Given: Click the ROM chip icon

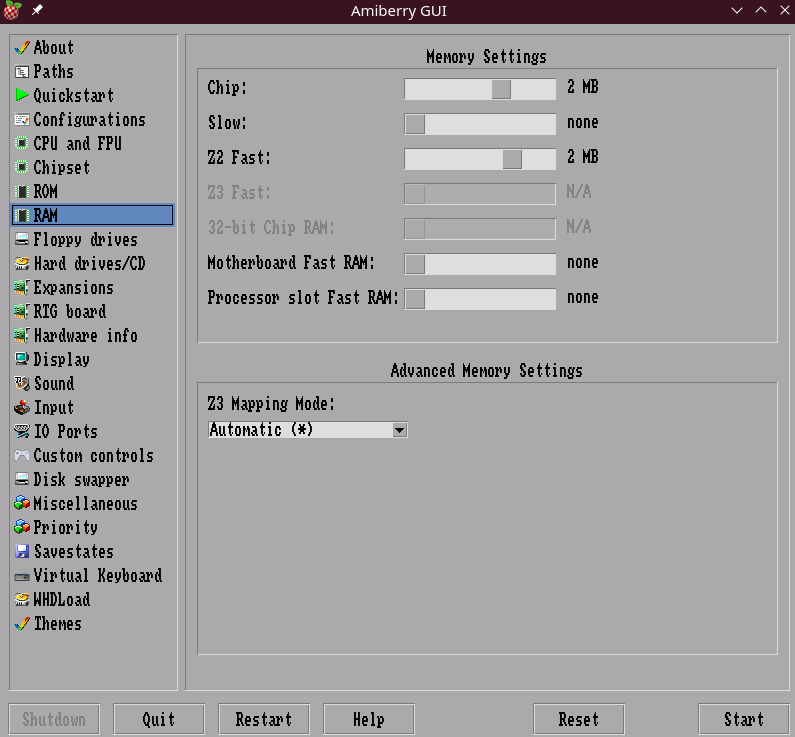Looking at the screenshot, I should (x=22, y=192).
